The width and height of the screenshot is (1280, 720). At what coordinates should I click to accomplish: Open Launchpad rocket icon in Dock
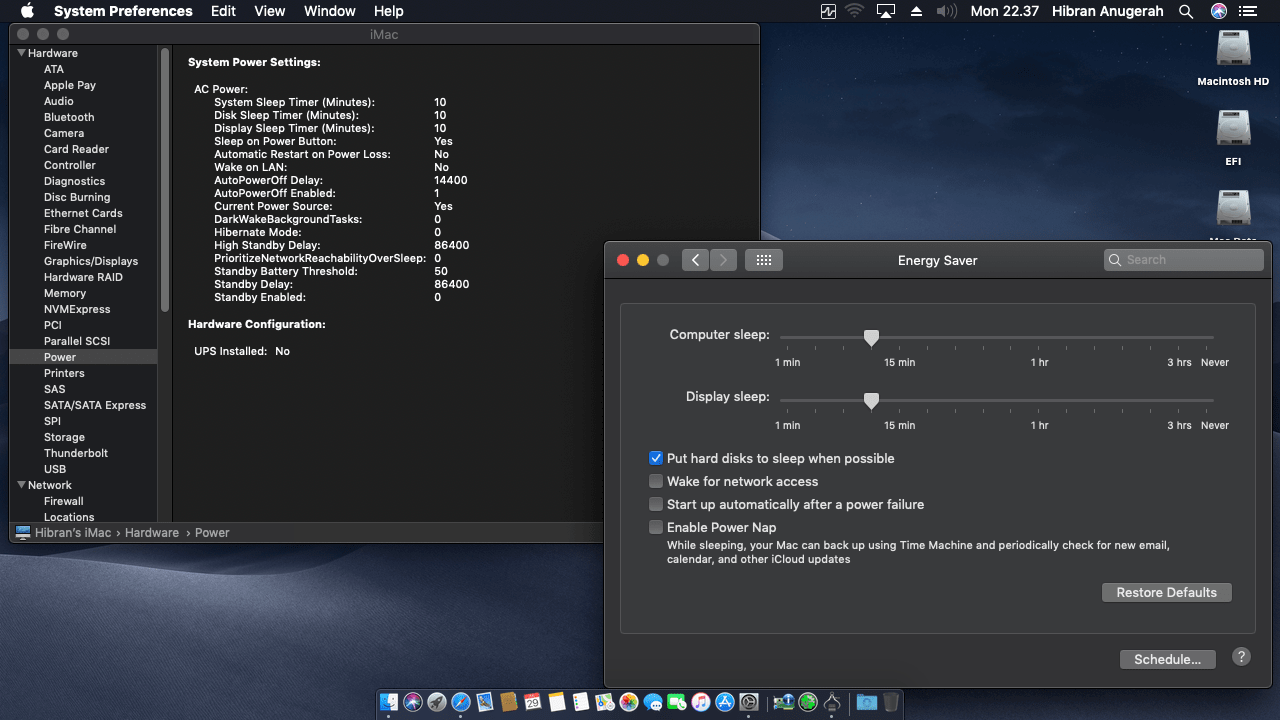[437, 703]
